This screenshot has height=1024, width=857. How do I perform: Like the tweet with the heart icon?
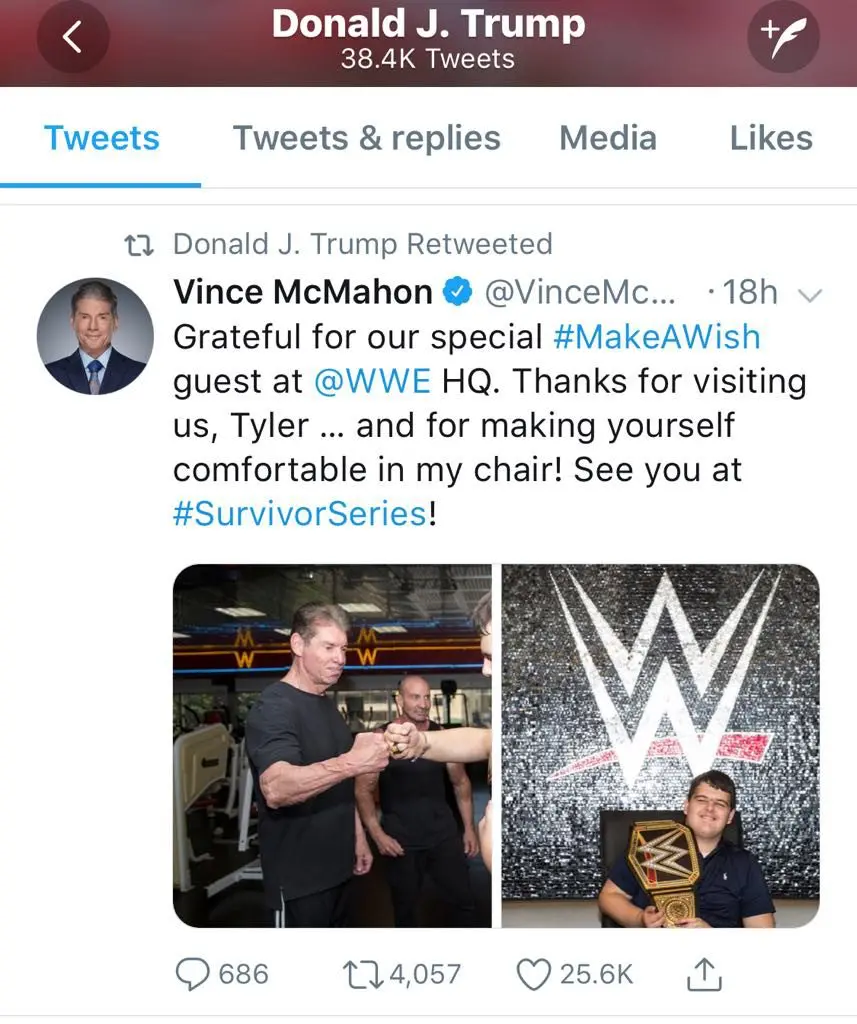(x=533, y=973)
